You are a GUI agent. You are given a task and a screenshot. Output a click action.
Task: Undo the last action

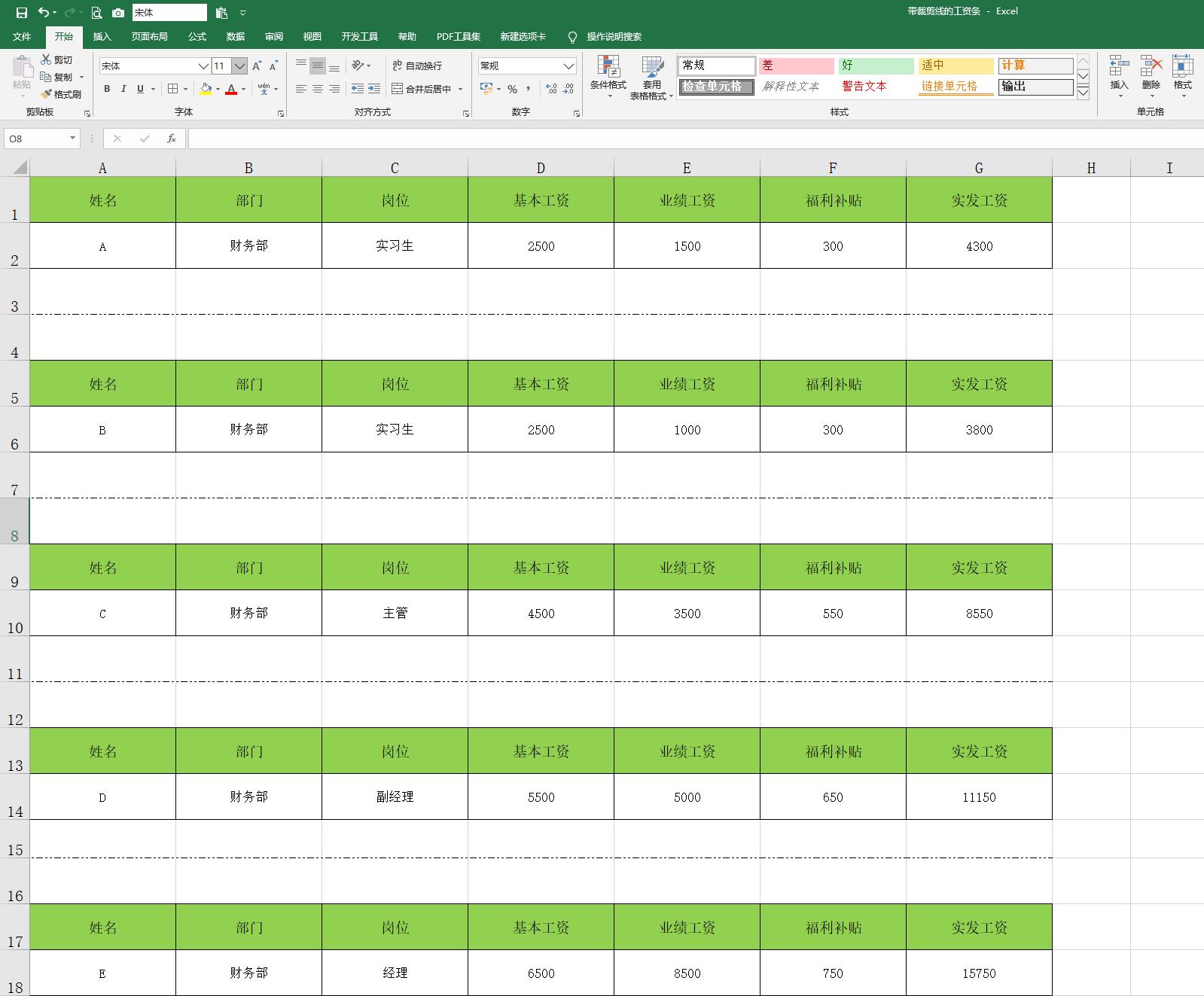click(x=44, y=13)
